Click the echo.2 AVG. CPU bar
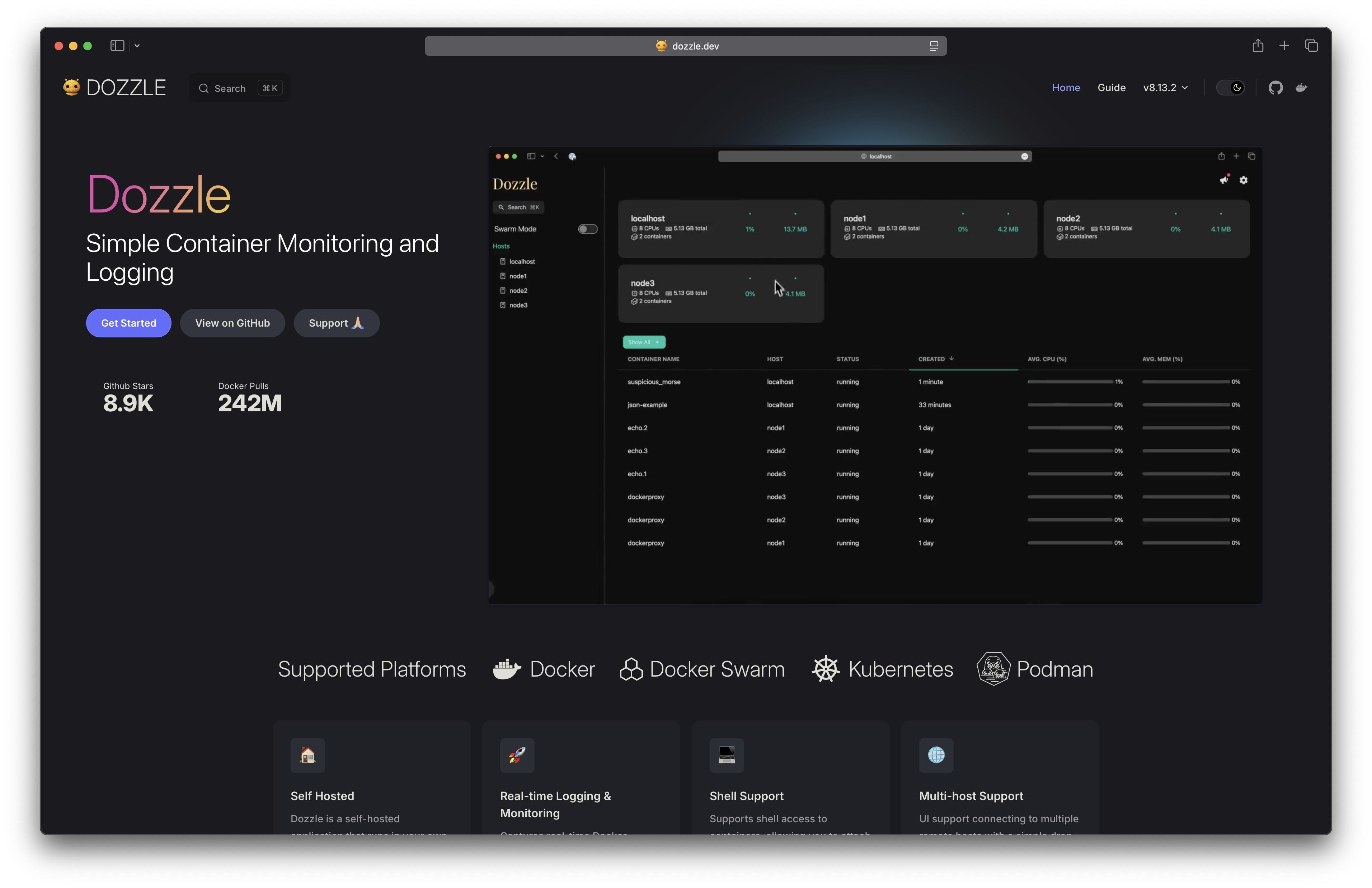 point(1070,428)
